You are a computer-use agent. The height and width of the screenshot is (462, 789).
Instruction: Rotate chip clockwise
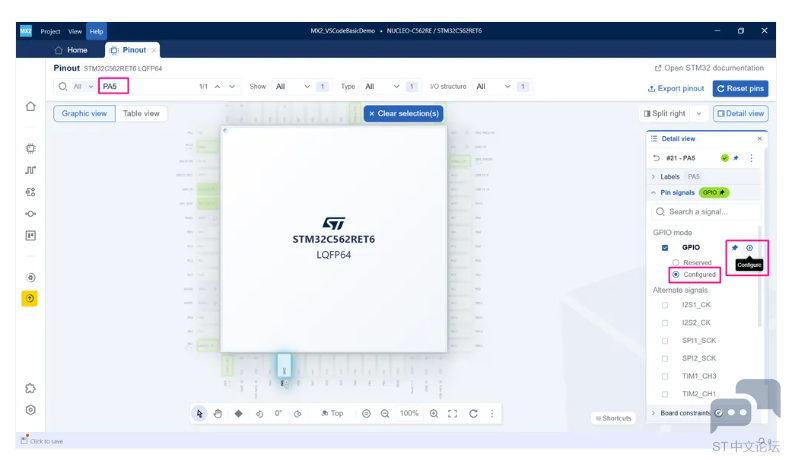point(297,414)
